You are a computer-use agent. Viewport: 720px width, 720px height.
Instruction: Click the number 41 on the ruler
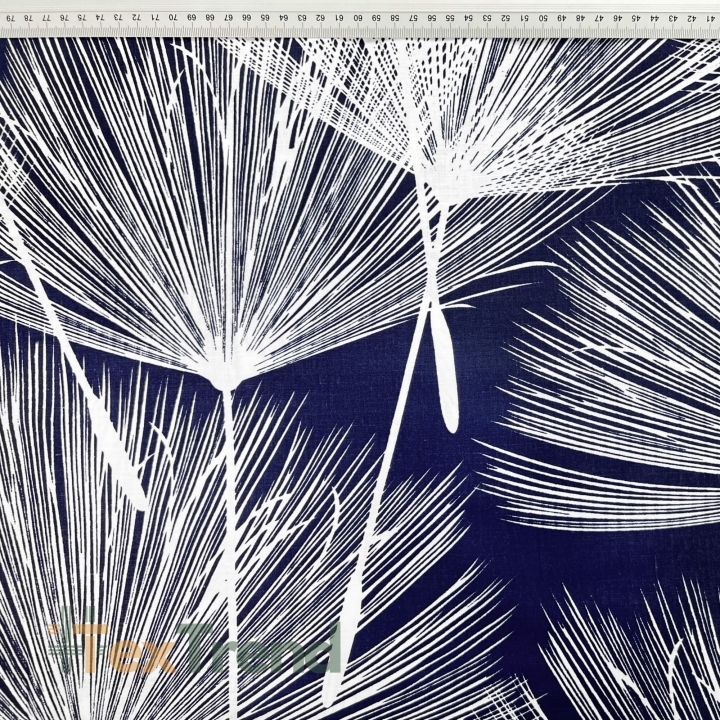[x=711, y=18]
